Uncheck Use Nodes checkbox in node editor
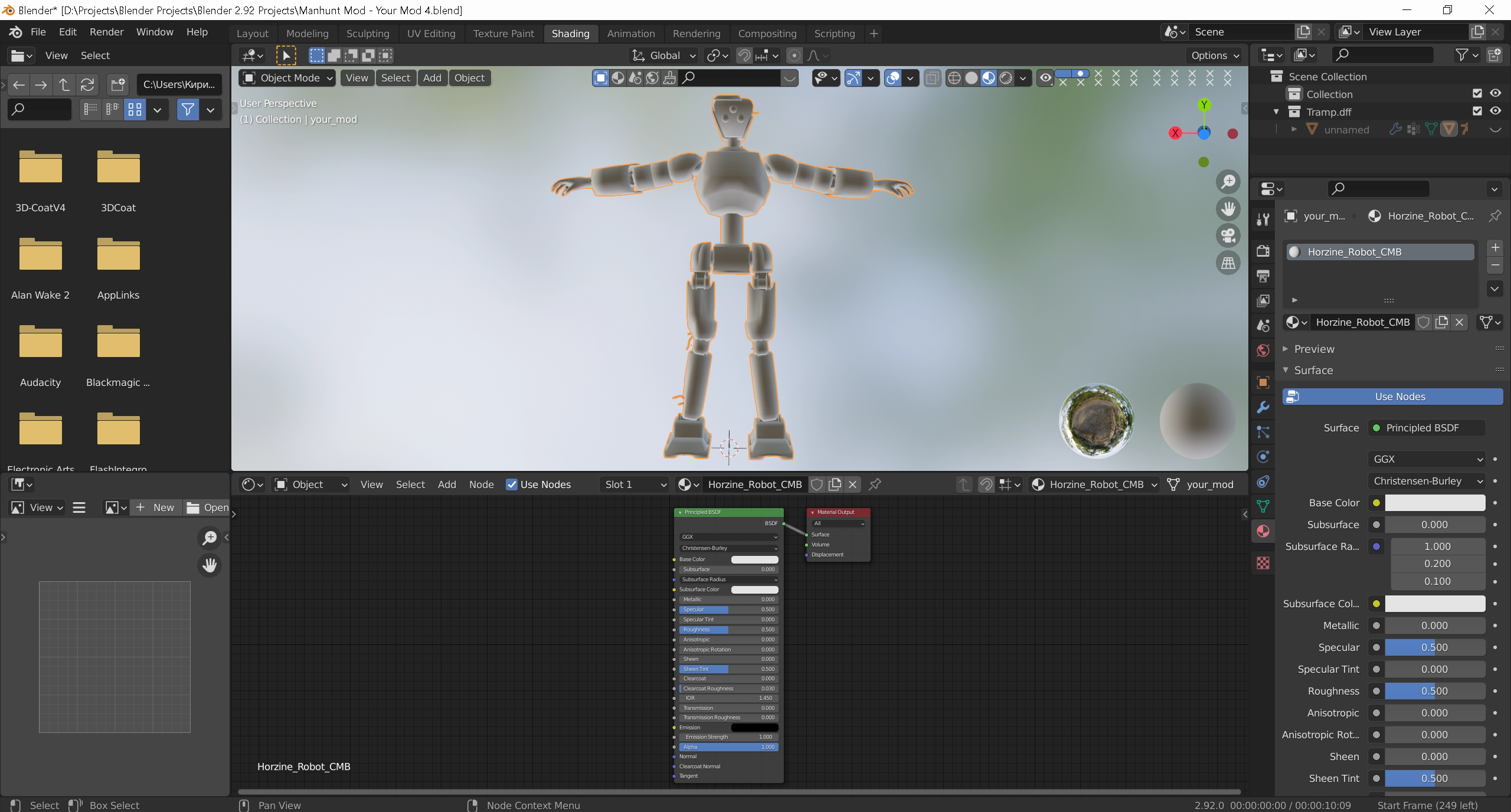1511x812 pixels. tap(512, 484)
